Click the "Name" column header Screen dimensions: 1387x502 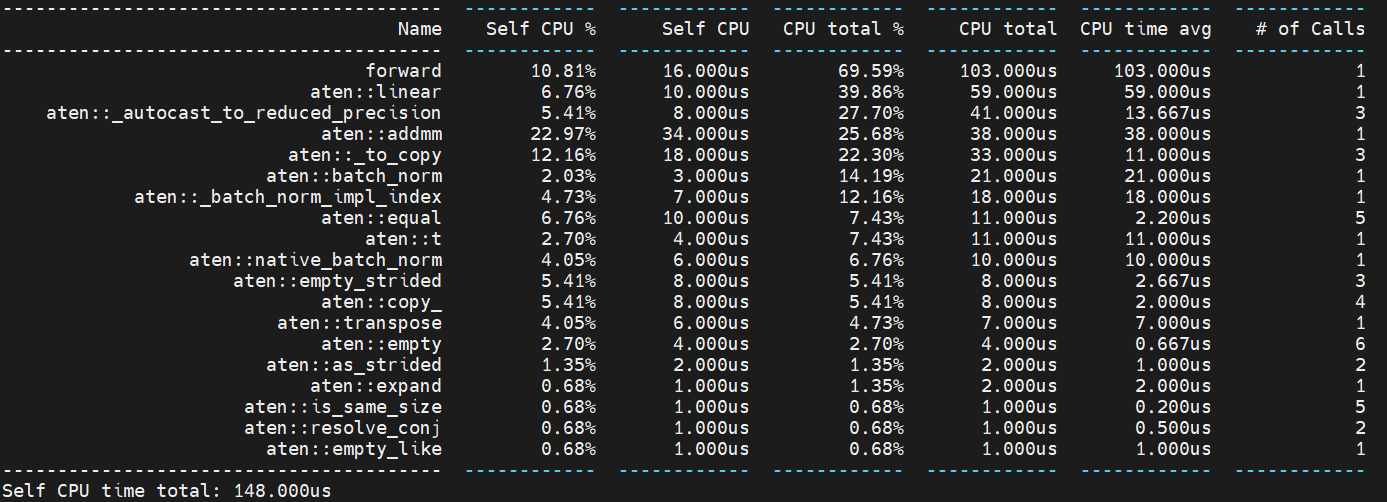(419, 29)
